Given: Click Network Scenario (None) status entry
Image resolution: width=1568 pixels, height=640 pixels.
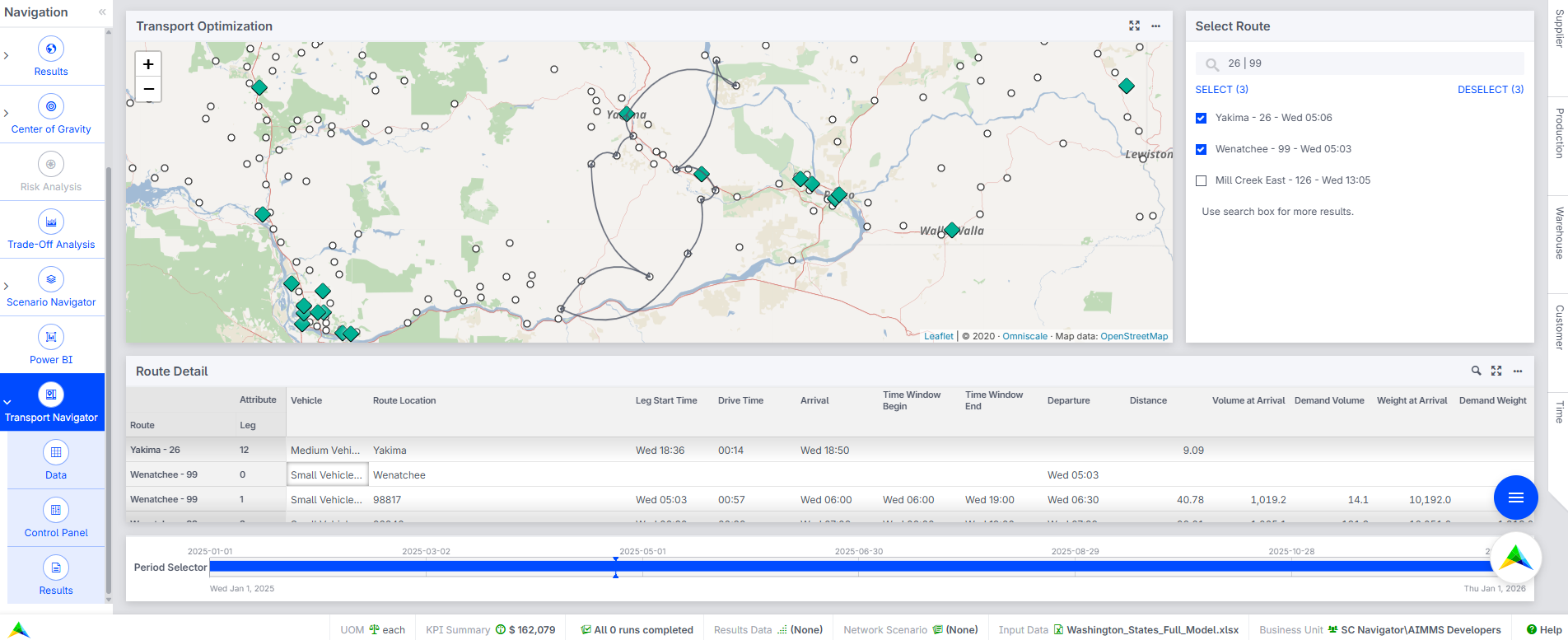Looking at the screenshot, I should coord(911,630).
